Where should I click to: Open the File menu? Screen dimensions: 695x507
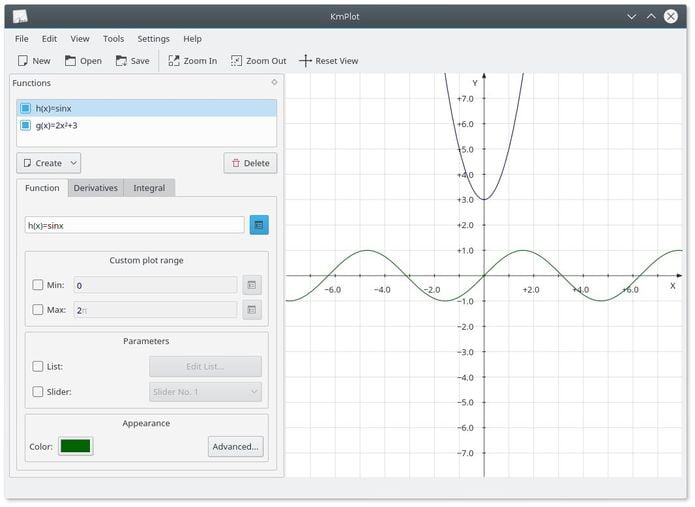point(22,39)
